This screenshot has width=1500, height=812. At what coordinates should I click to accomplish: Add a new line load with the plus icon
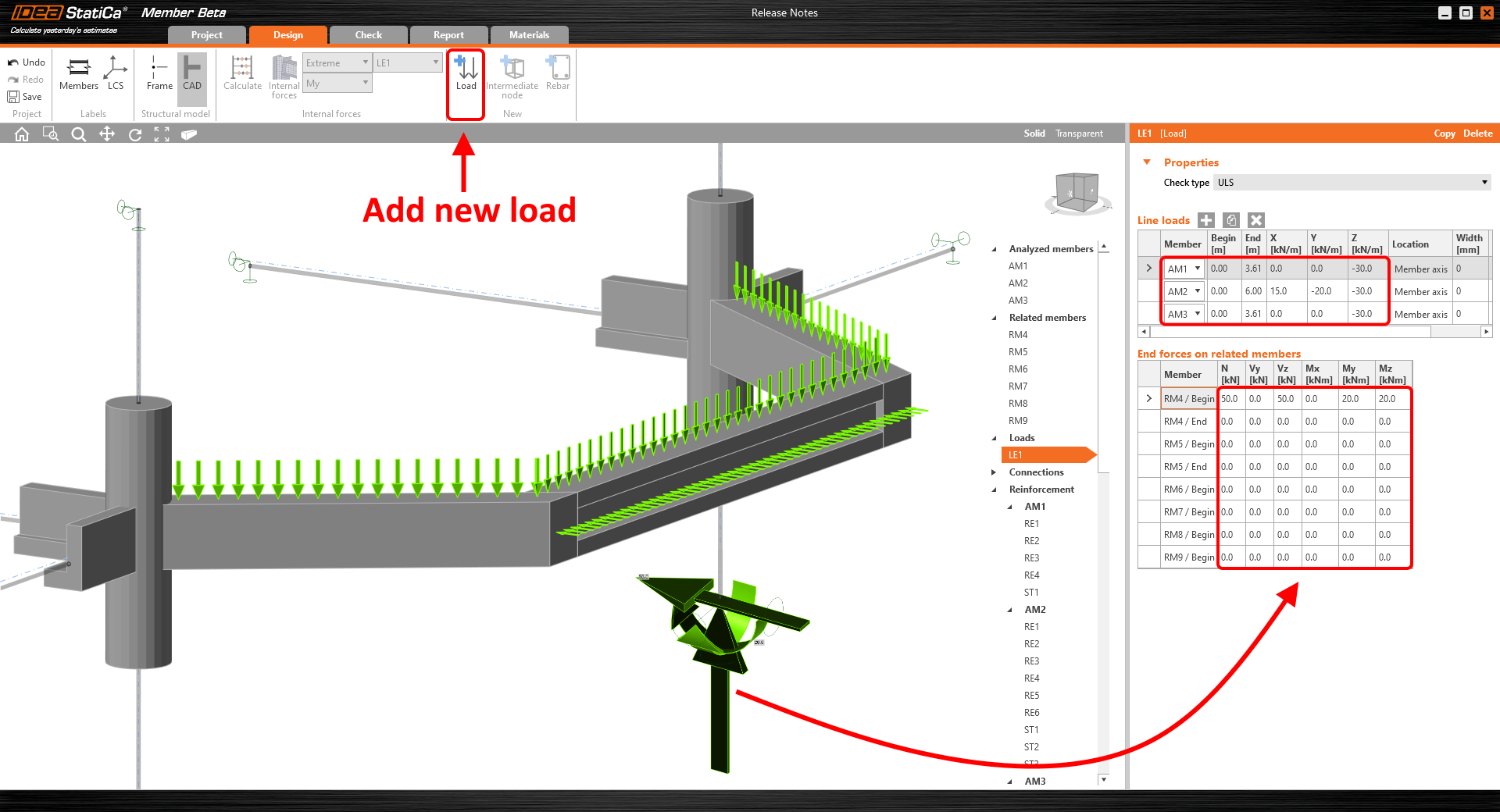pyautogui.click(x=1205, y=219)
